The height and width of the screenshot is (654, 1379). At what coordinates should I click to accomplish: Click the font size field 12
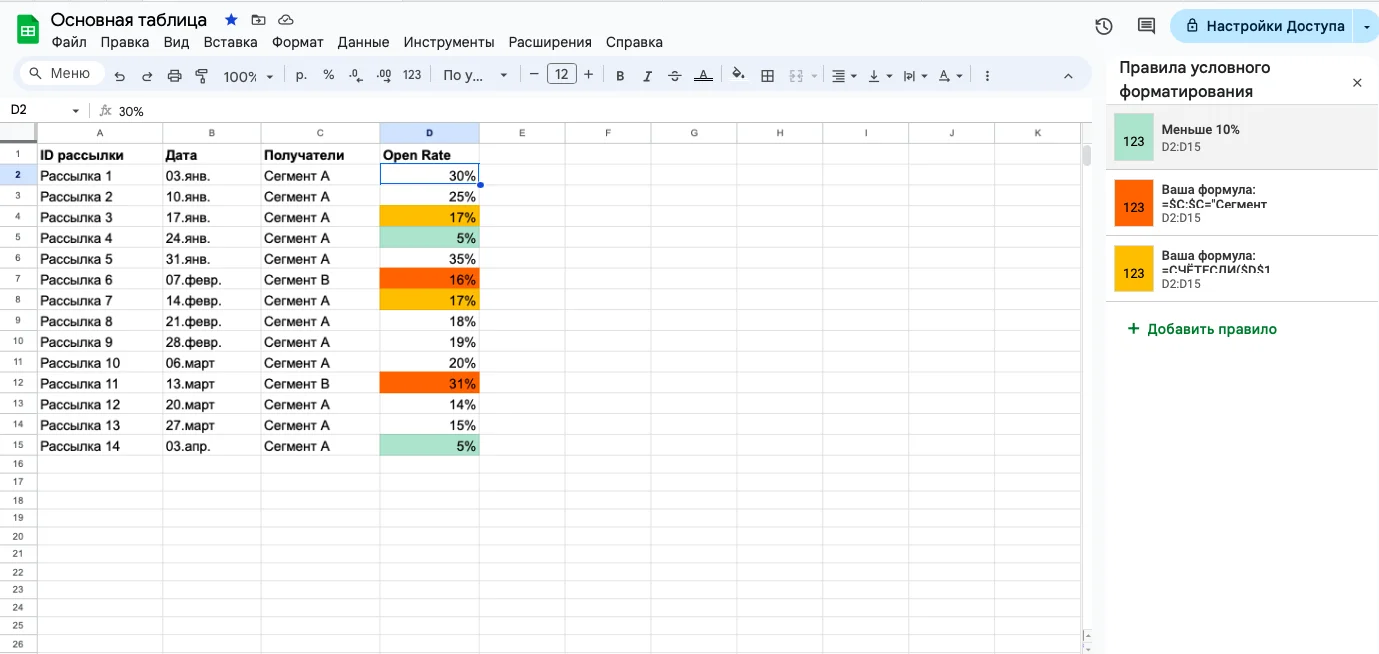pyautogui.click(x=562, y=74)
